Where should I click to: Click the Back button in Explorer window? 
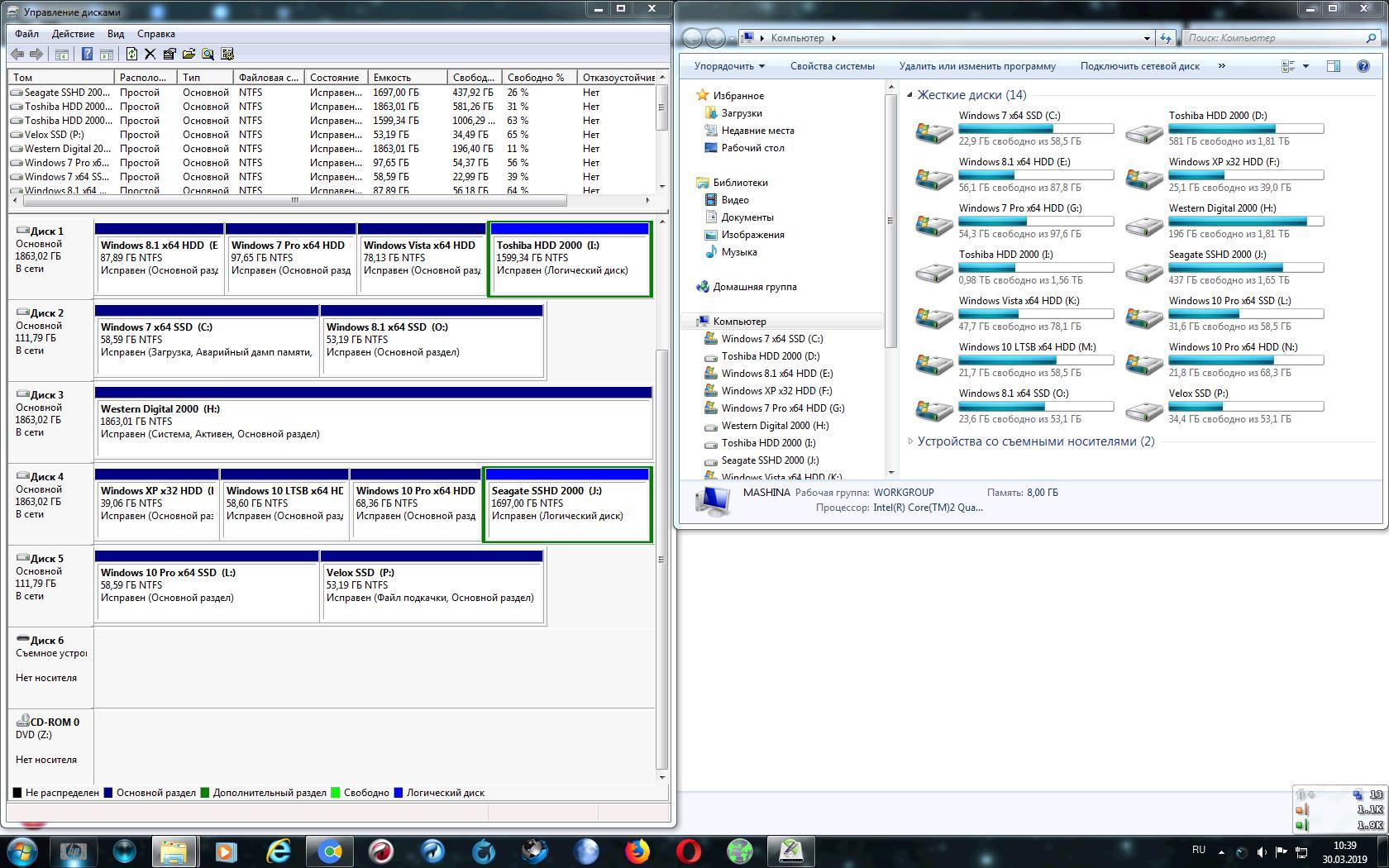[x=693, y=38]
